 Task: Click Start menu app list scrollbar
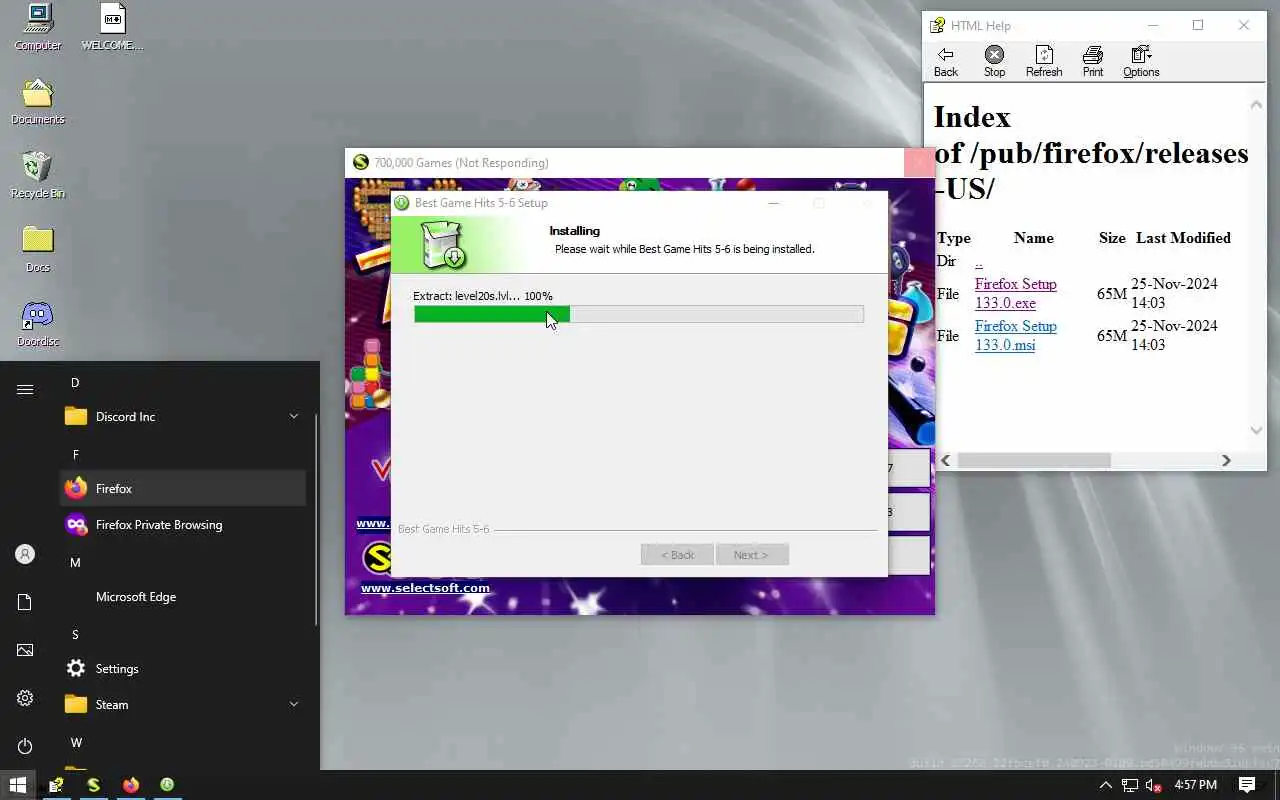click(316, 520)
